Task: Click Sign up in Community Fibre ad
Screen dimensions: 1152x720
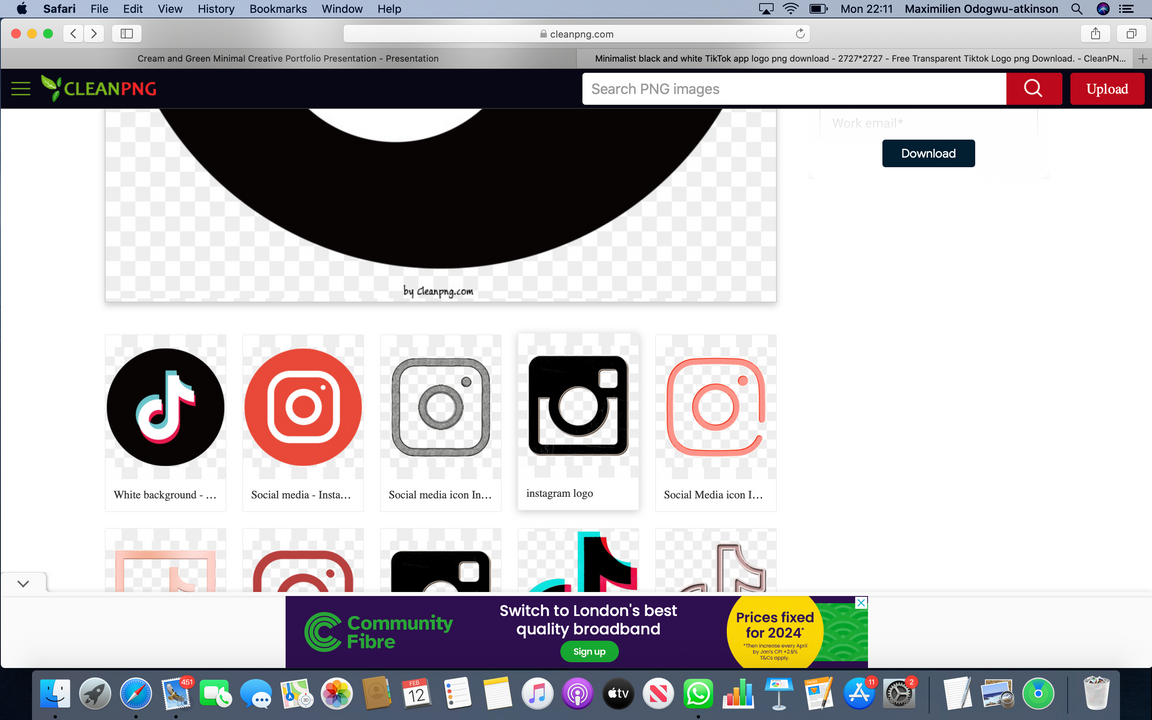Action: click(x=589, y=652)
